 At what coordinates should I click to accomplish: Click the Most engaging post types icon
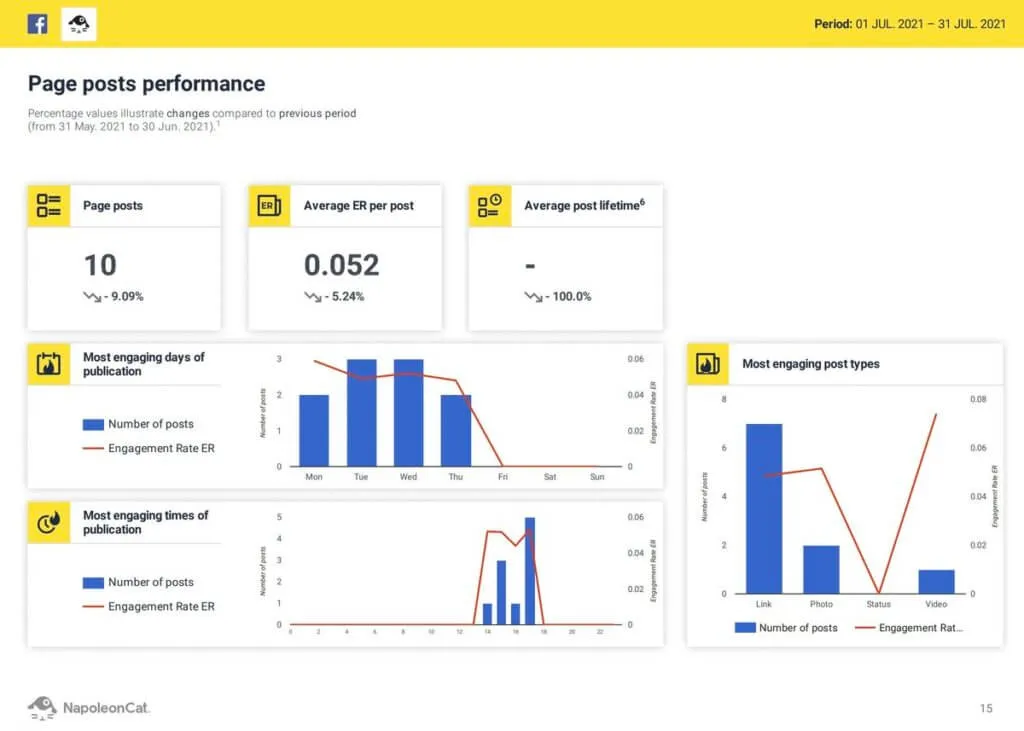(707, 364)
